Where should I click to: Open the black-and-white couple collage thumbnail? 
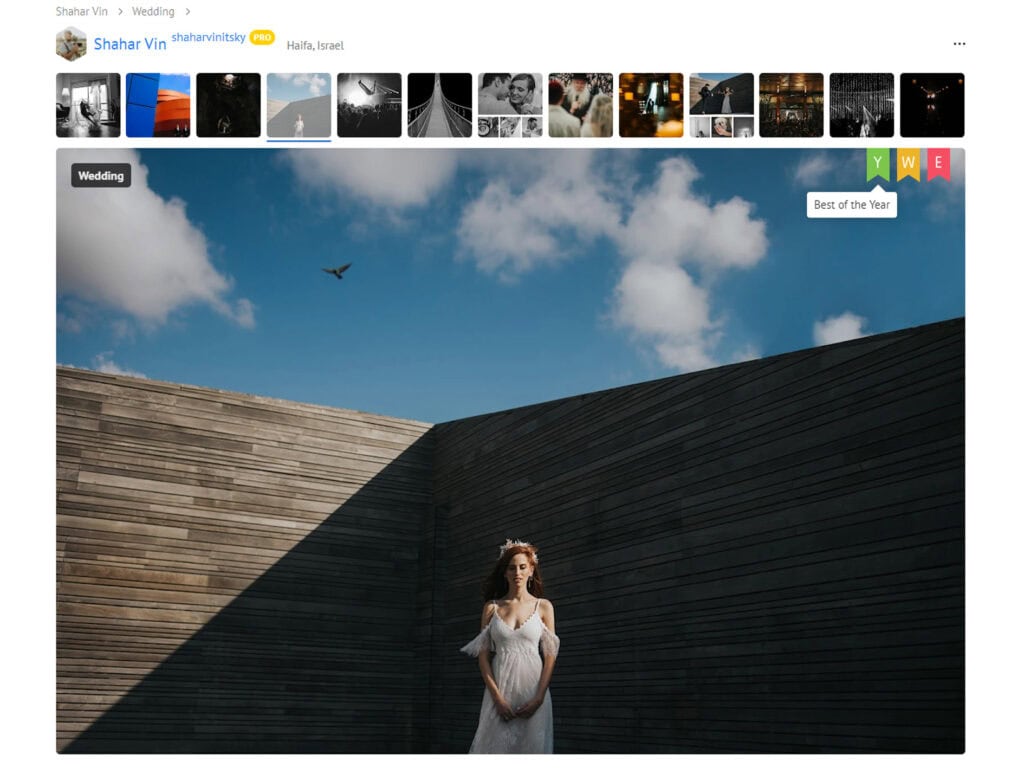point(510,105)
